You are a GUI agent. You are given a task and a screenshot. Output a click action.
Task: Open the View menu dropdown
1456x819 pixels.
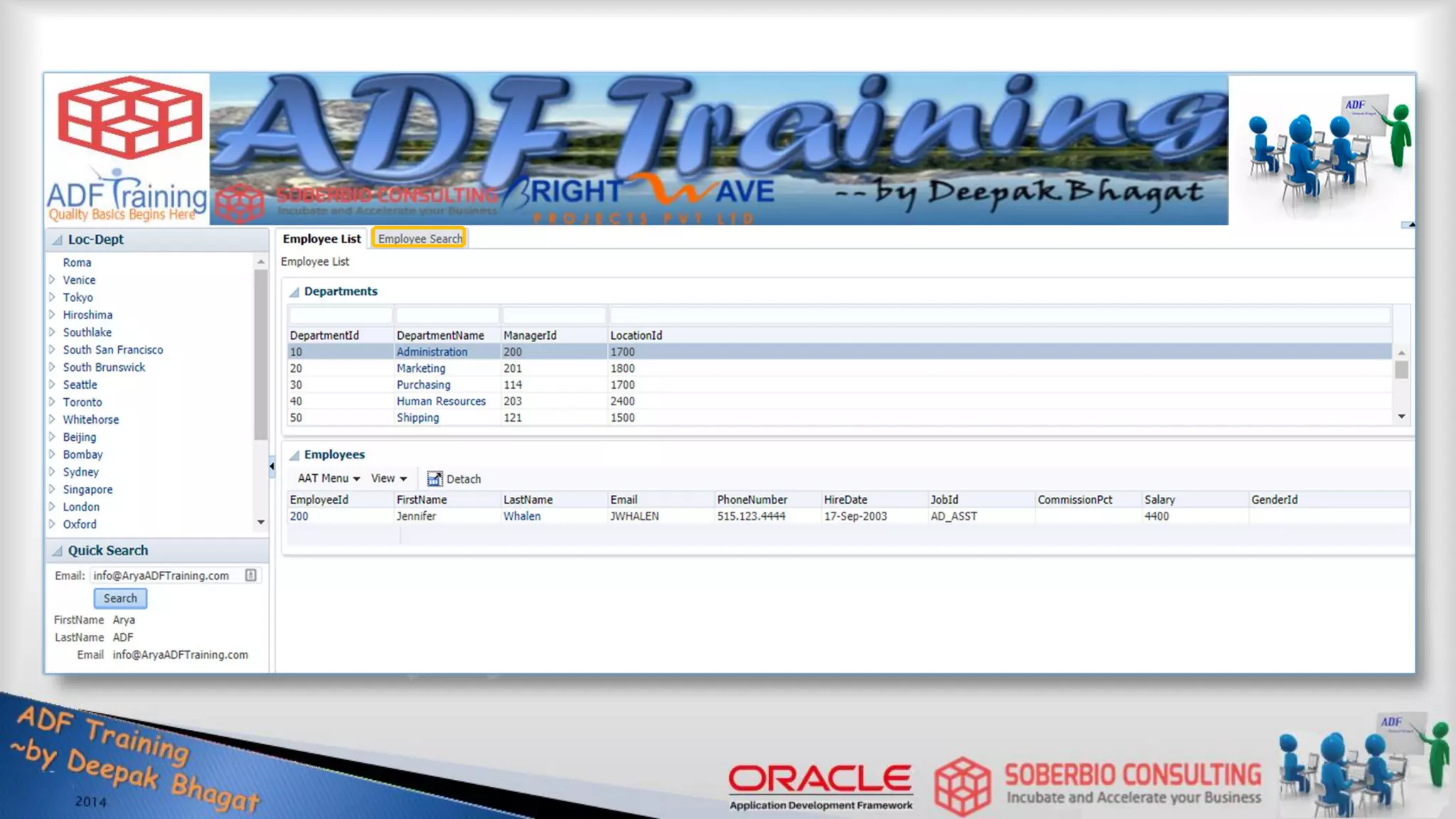pos(388,478)
